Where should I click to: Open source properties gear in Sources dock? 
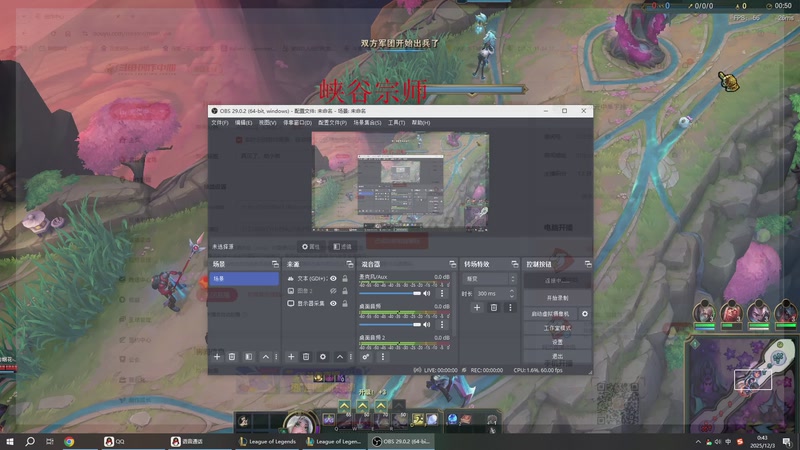(x=322, y=357)
